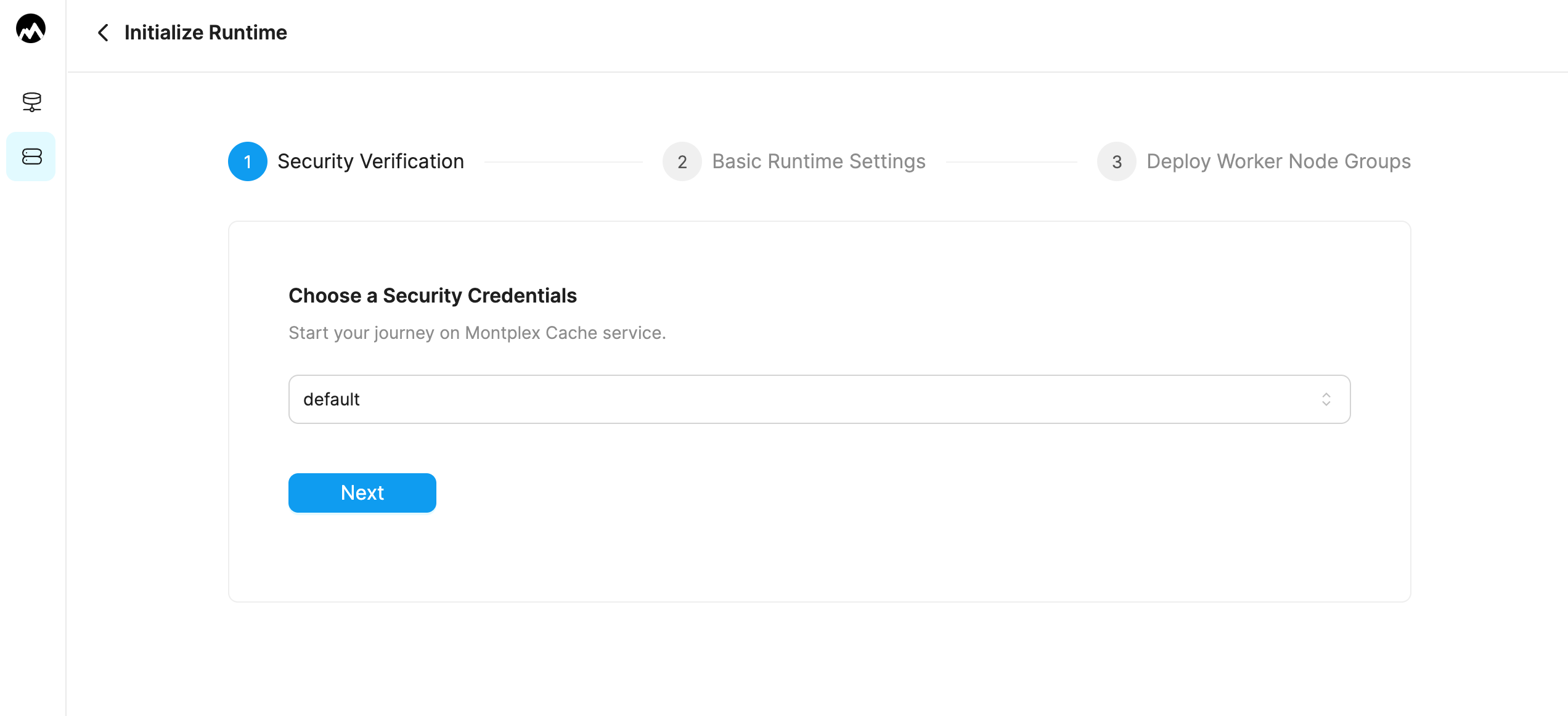This screenshot has height=716, width=1568.
Task: Open the database cluster sidebar icon
Action: (31, 102)
